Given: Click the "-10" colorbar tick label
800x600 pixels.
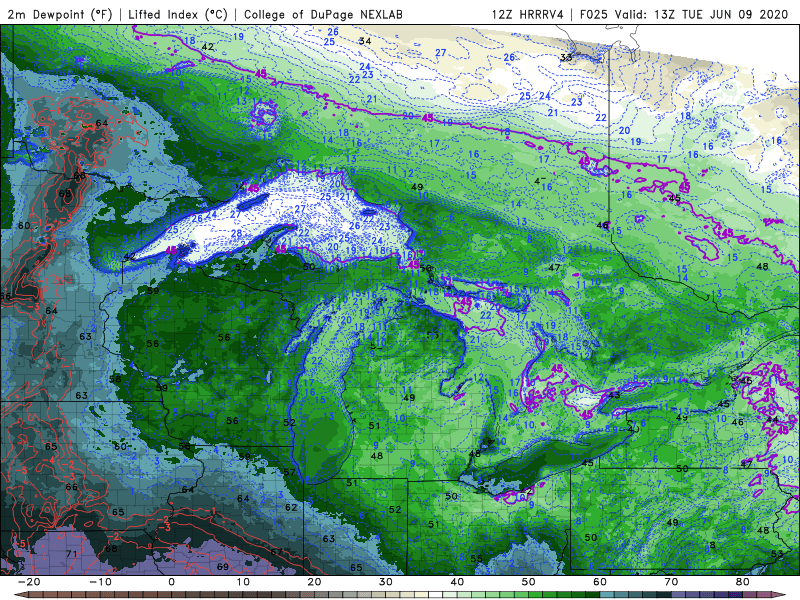Looking at the screenshot, I should (x=100, y=582).
